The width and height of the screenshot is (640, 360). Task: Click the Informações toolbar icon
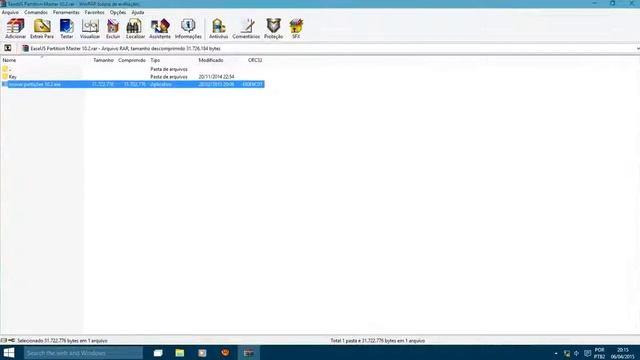[188, 29]
